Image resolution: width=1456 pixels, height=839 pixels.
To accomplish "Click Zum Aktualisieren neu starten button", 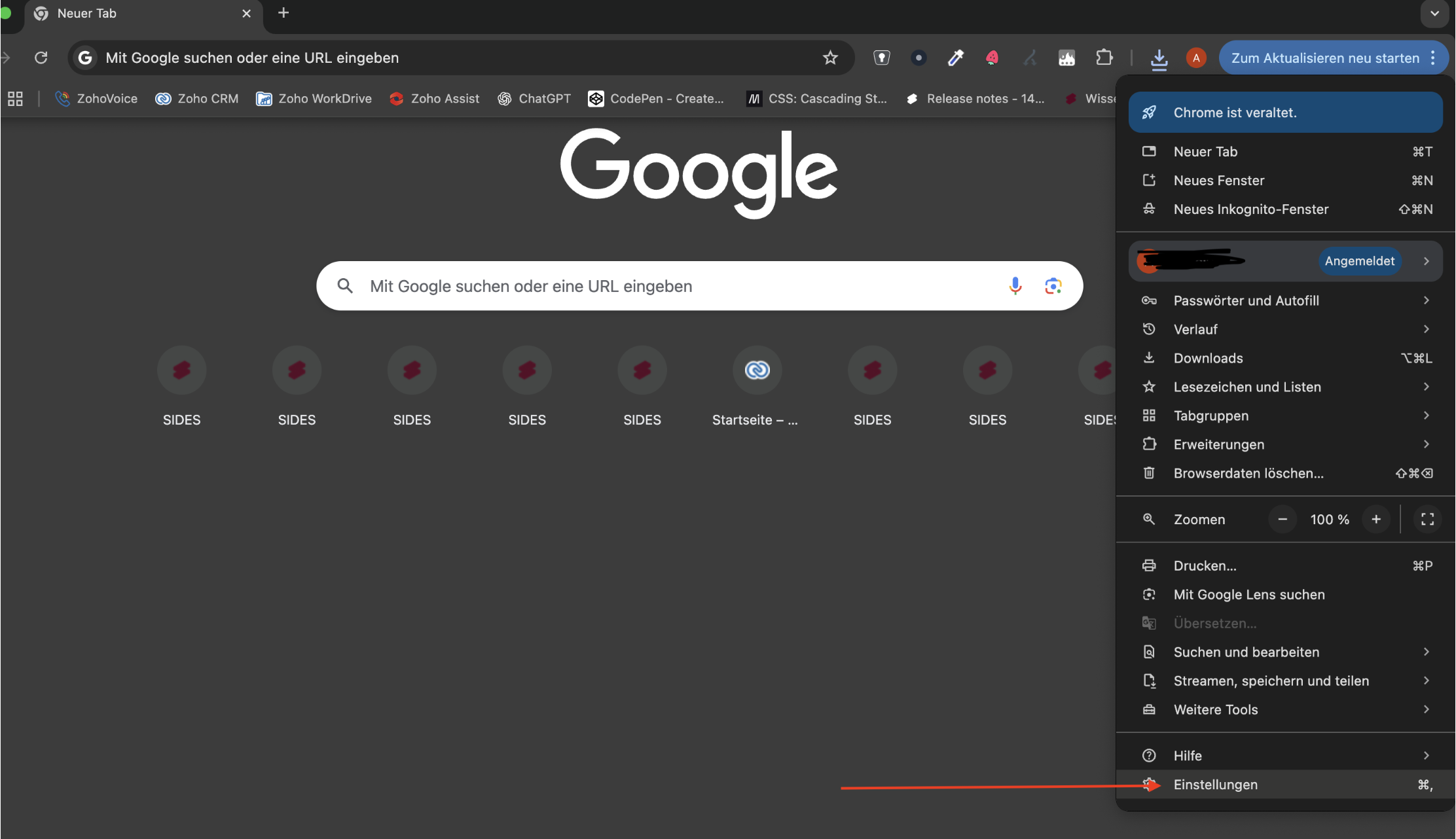I will [x=1325, y=58].
